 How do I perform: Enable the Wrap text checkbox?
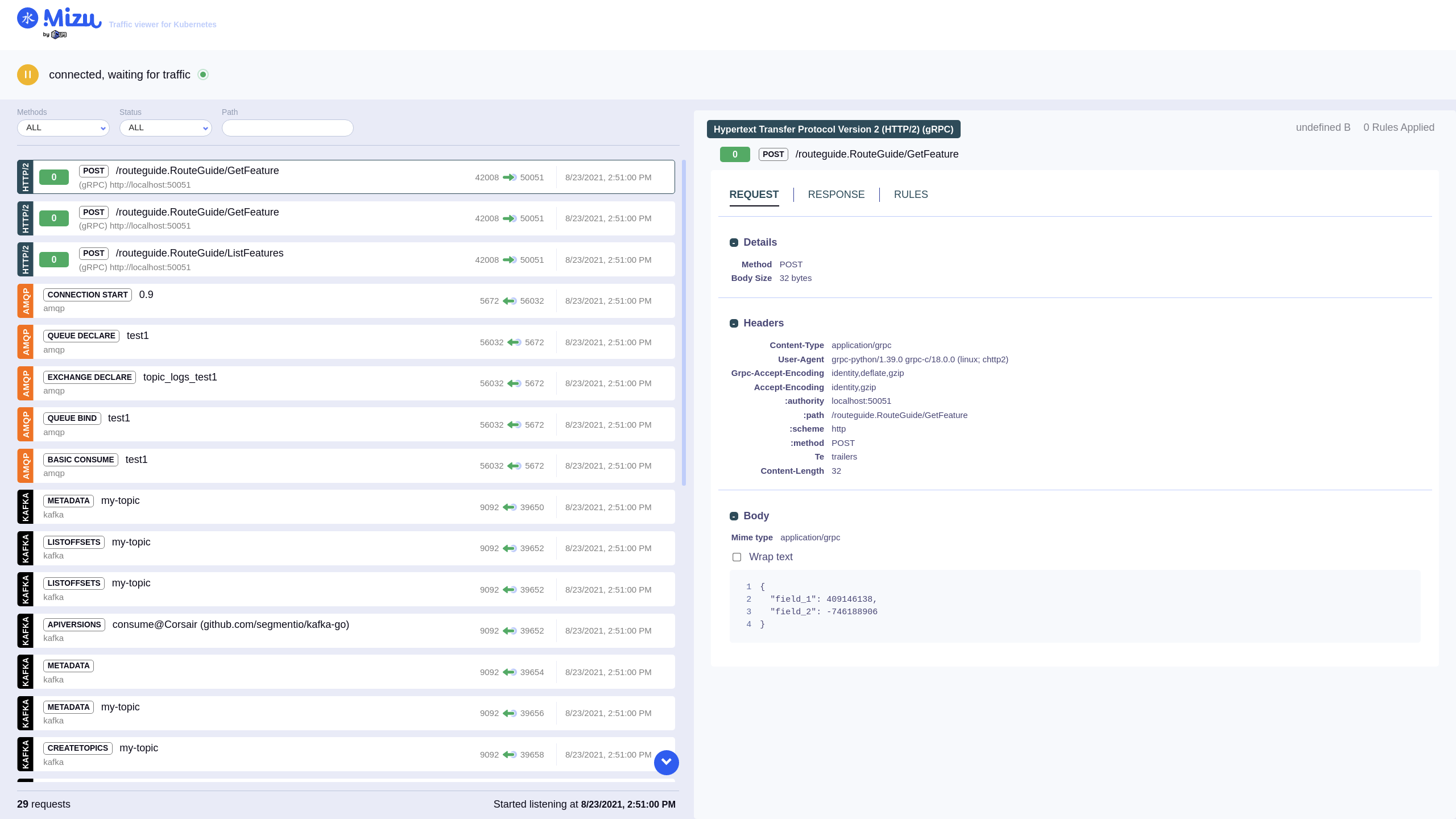737,557
